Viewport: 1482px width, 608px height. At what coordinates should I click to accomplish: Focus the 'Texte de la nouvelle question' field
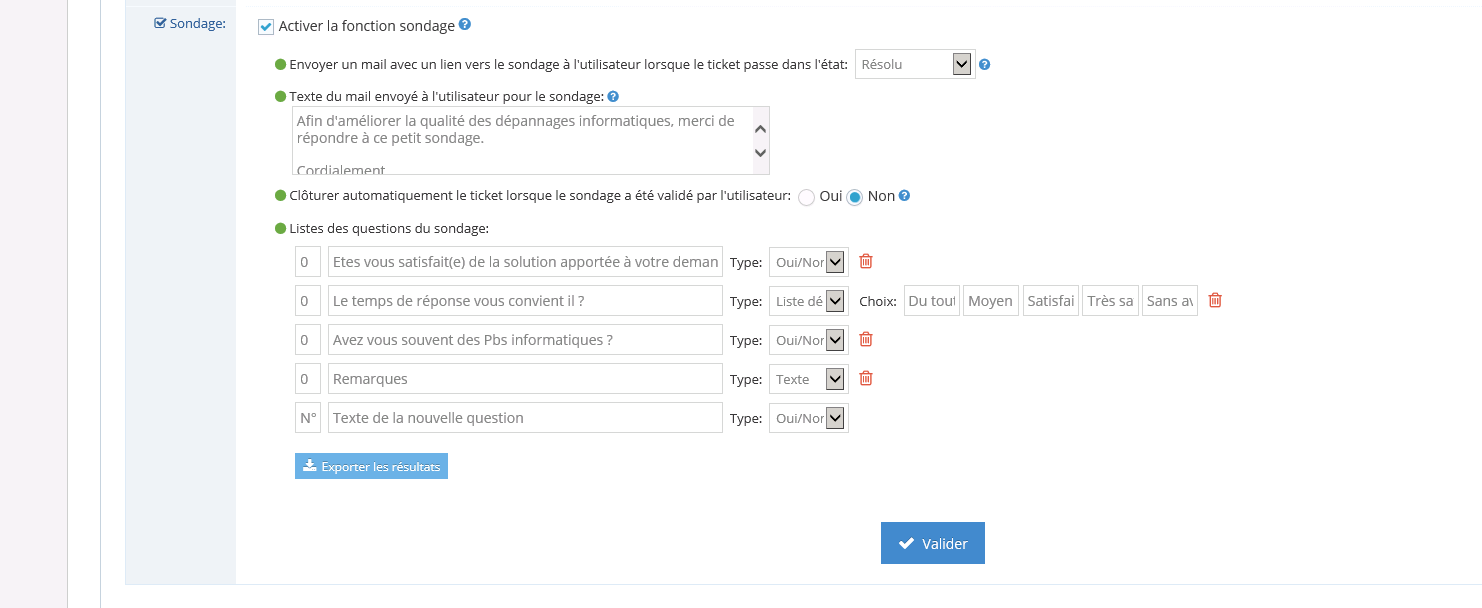click(x=525, y=418)
